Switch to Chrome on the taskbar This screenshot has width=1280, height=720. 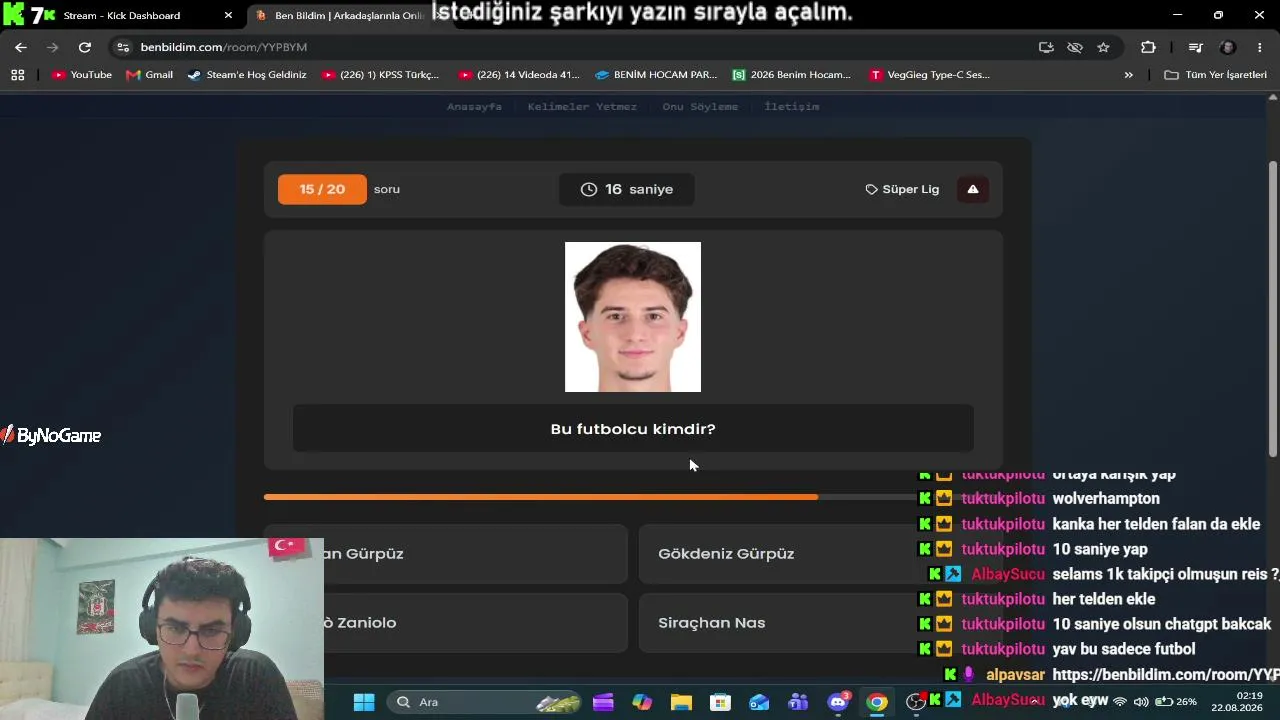click(877, 702)
